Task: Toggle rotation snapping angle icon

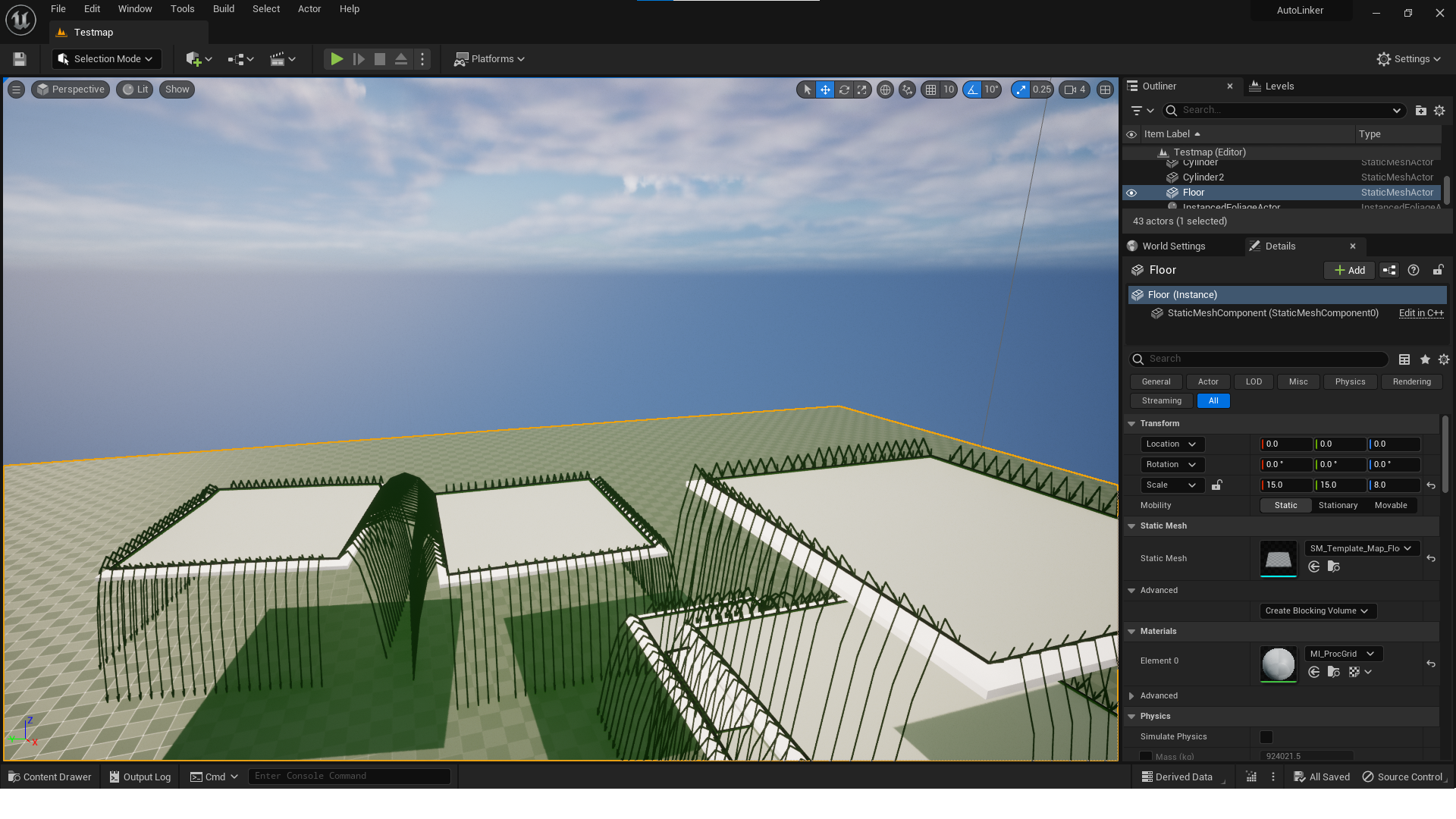Action: [x=972, y=89]
